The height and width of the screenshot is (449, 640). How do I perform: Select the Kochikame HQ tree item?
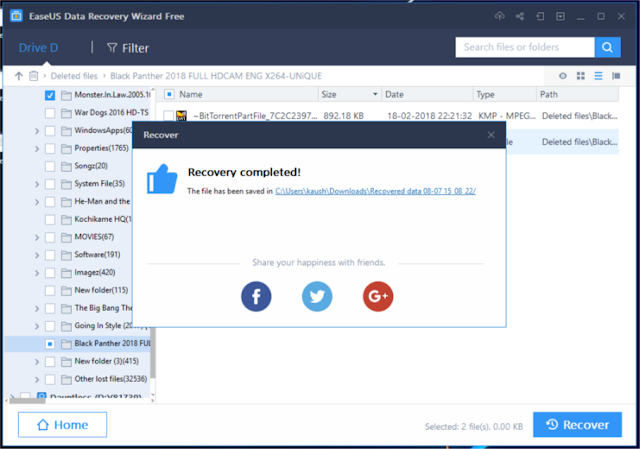tap(103, 219)
